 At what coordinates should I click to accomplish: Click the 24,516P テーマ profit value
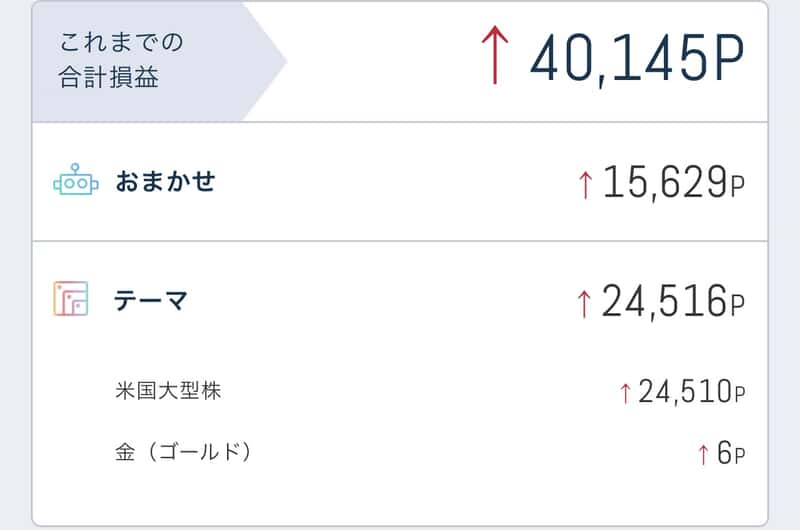click(673, 301)
